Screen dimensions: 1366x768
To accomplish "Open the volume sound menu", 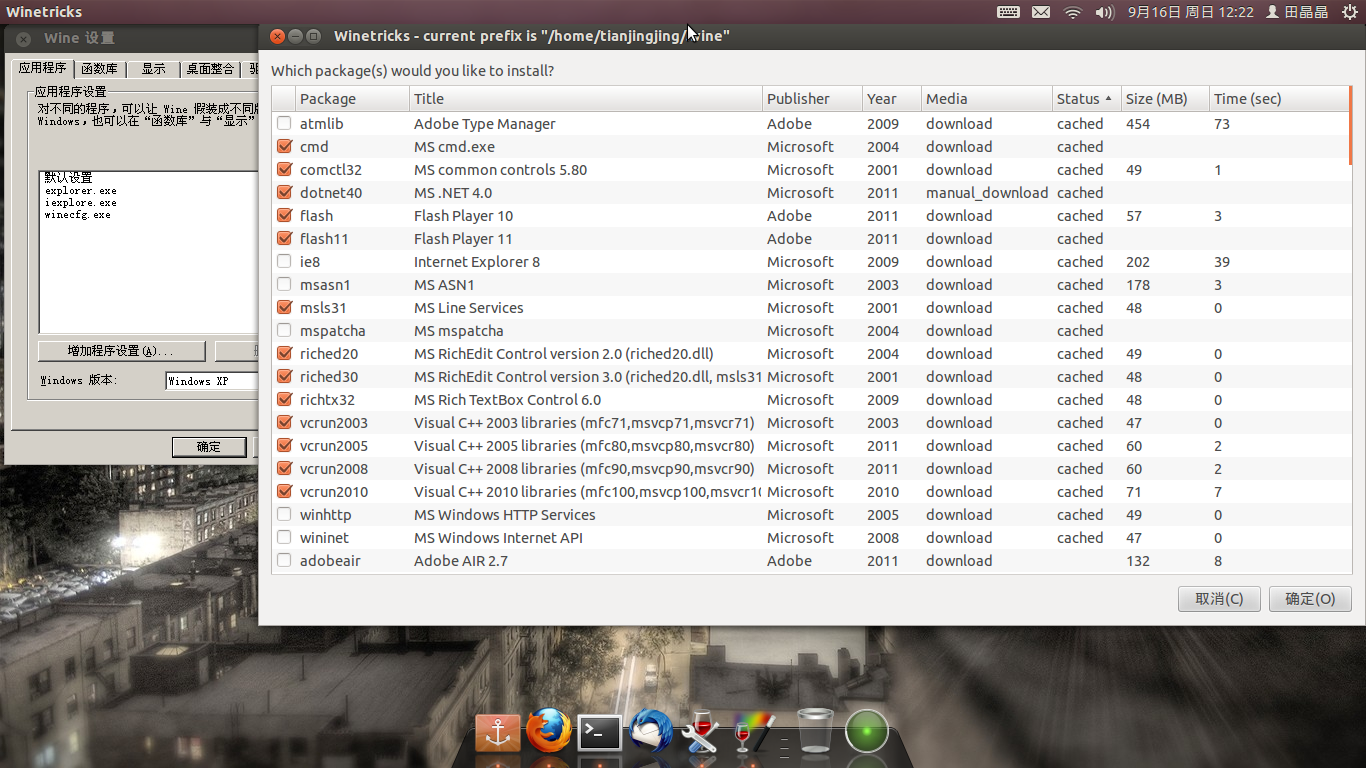I will (1104, 12).
